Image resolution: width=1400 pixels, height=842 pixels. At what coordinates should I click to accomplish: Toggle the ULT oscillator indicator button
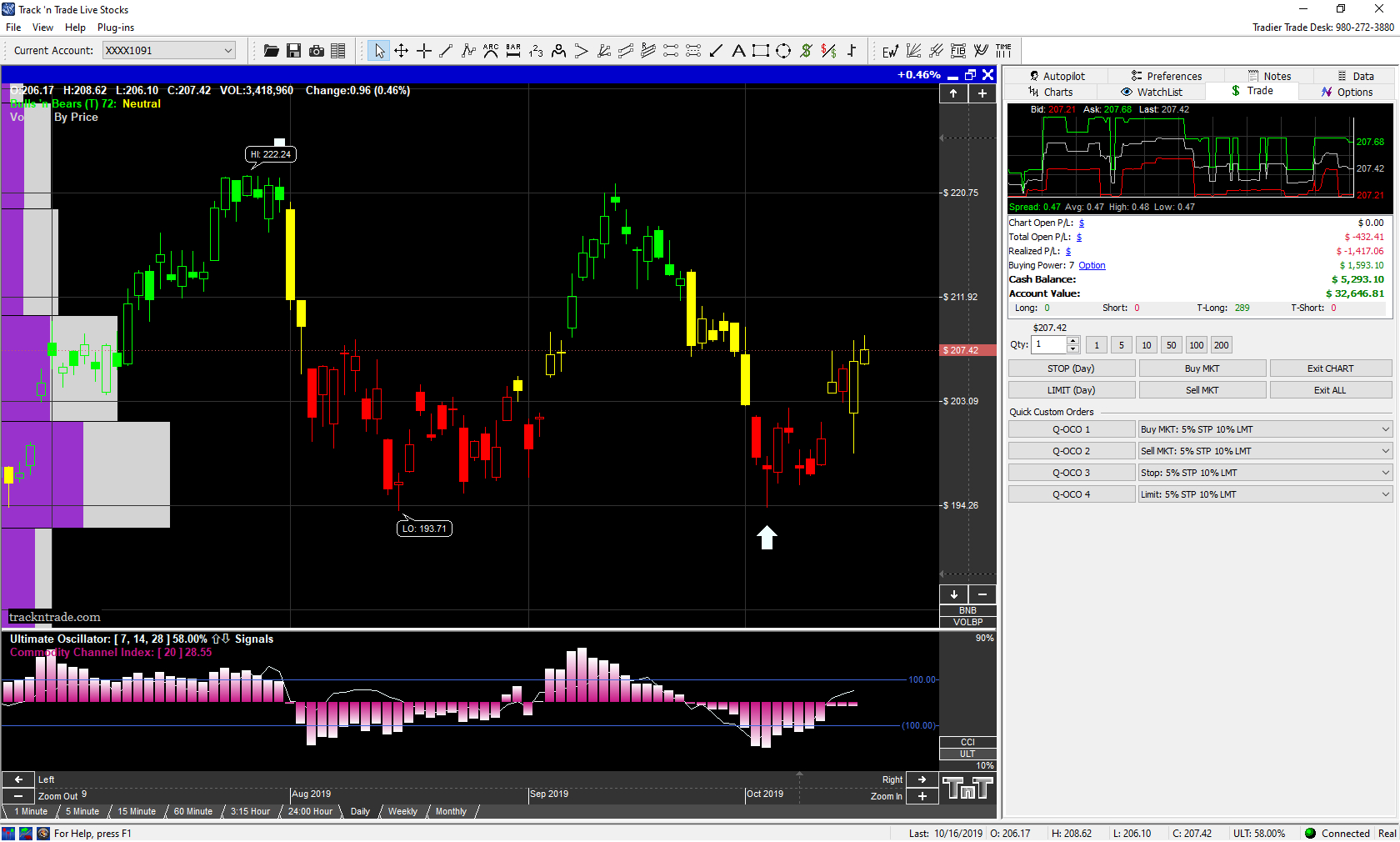coord(967,754)
